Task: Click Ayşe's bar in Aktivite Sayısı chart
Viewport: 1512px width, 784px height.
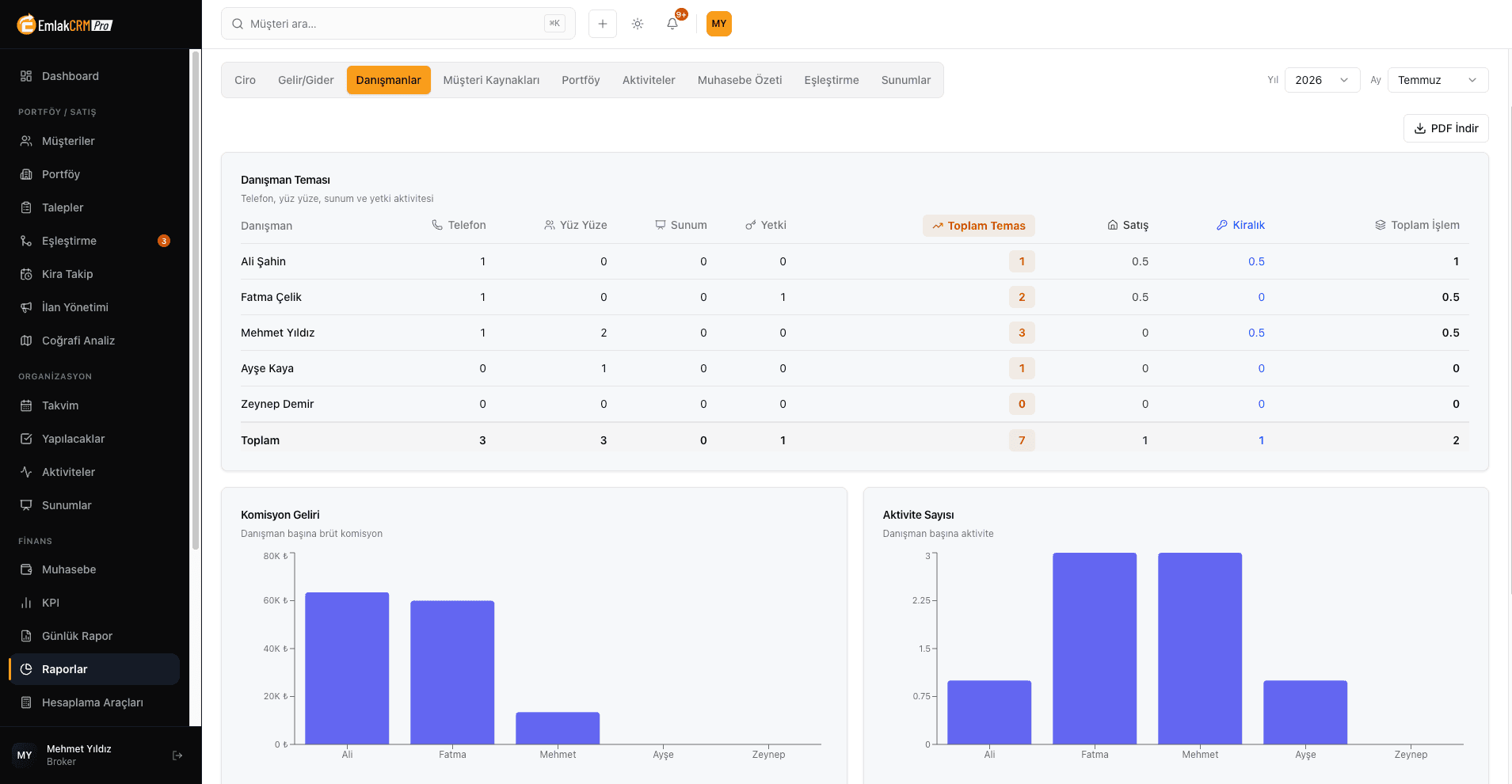Action: tap(1305, 712)
